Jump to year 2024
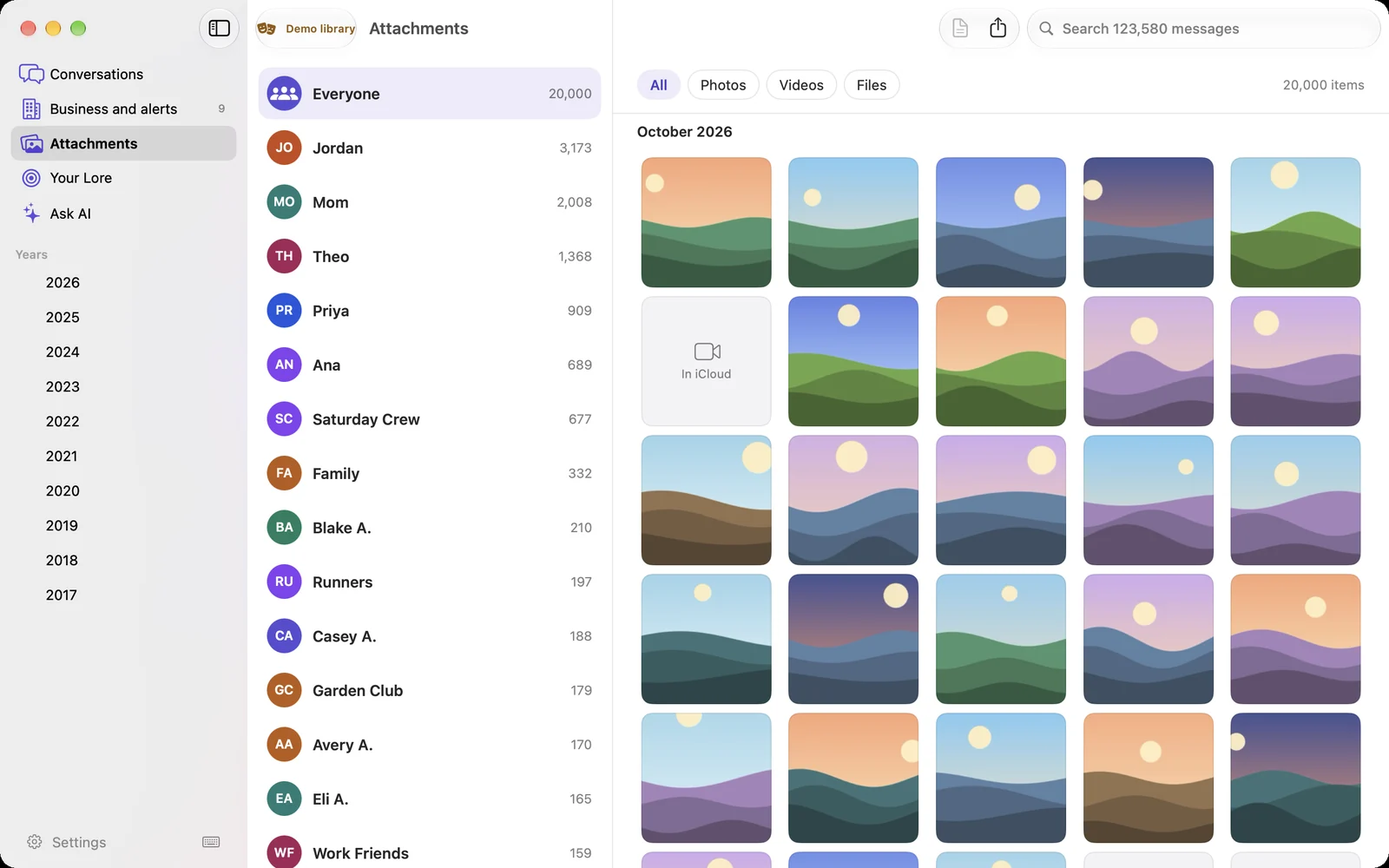1389x868 pixels. point(63,352)
